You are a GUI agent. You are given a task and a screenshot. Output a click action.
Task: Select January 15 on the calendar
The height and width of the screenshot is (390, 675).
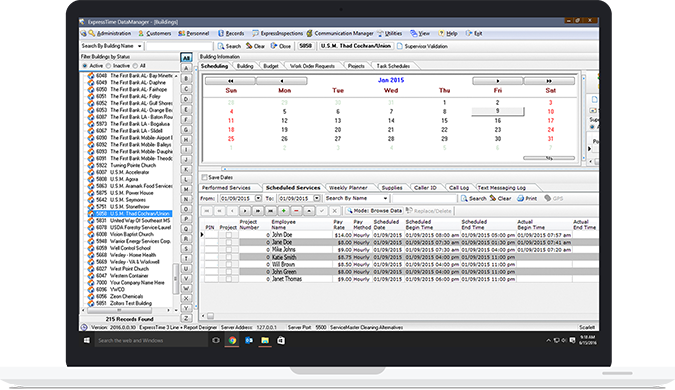[444, 121]
